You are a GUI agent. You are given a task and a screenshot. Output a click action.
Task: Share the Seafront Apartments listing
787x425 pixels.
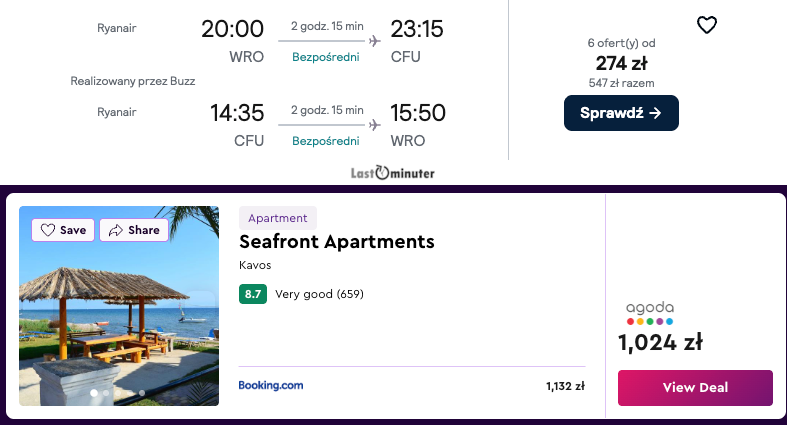[x=134, y=230]
